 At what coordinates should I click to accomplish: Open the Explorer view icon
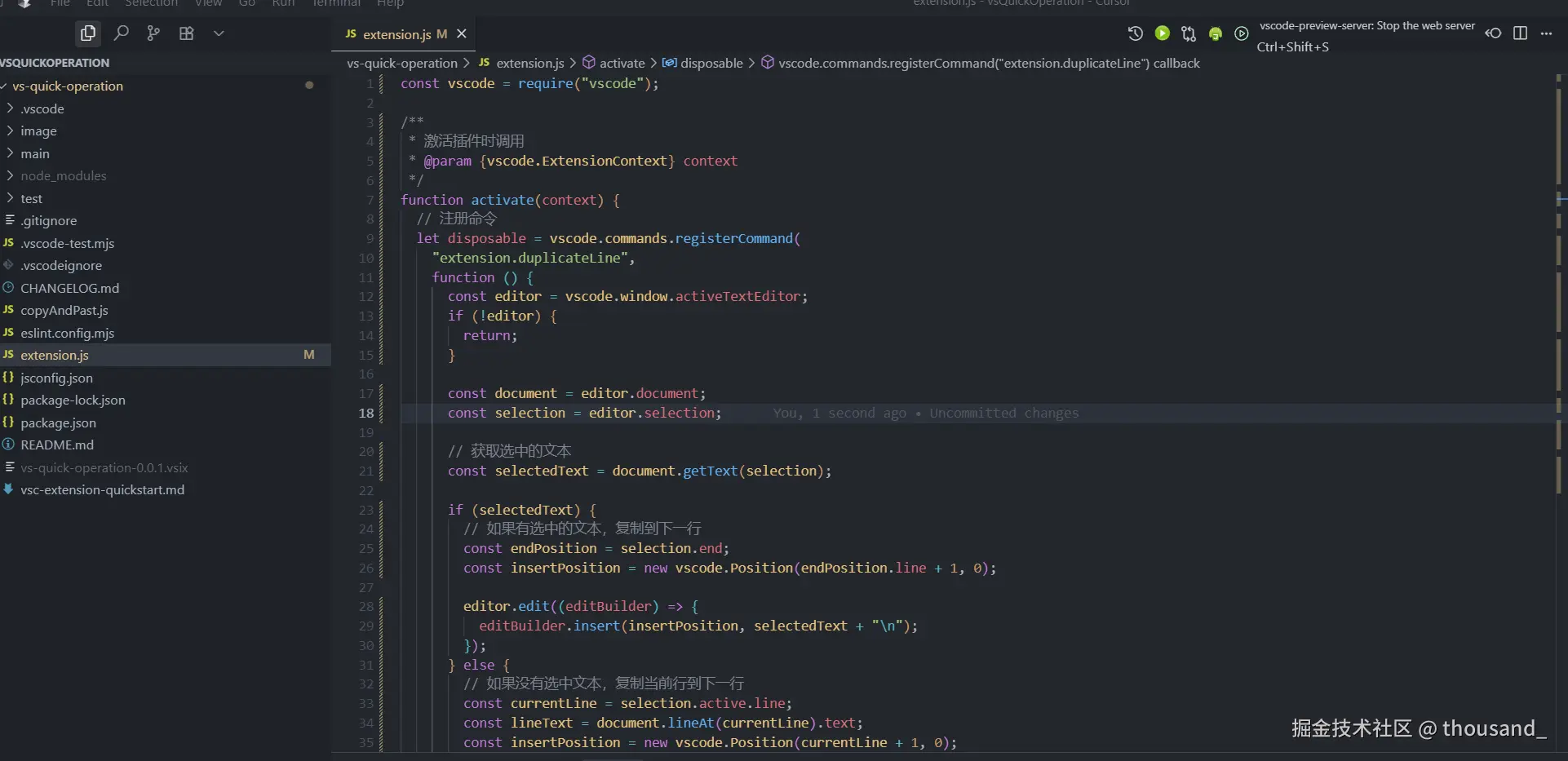point(88,33)
